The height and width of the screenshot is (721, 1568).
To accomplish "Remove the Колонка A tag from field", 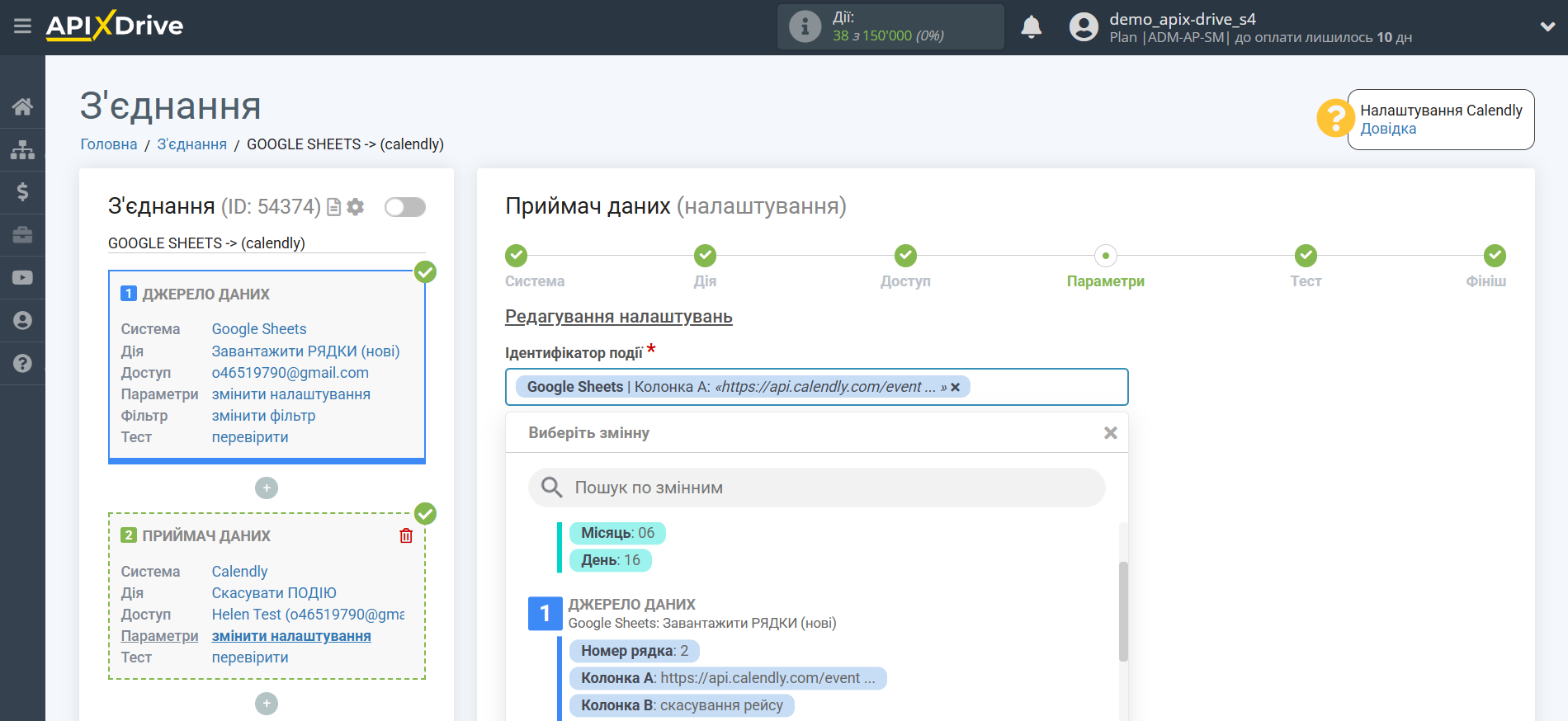I will pyautogui.click(x=956, y=387).
